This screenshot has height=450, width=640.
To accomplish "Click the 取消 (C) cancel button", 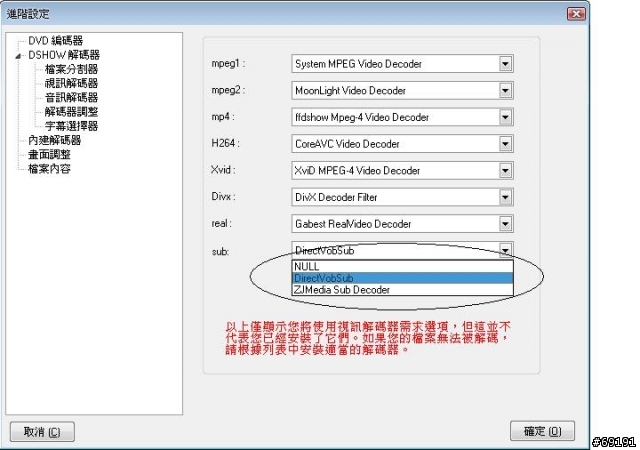I will coord(42,432).
